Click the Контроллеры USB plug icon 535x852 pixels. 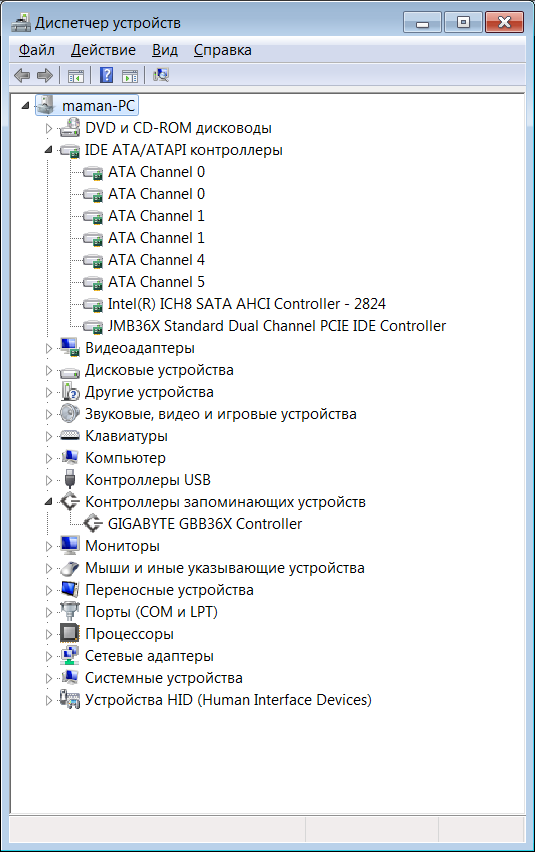point(70,479)
